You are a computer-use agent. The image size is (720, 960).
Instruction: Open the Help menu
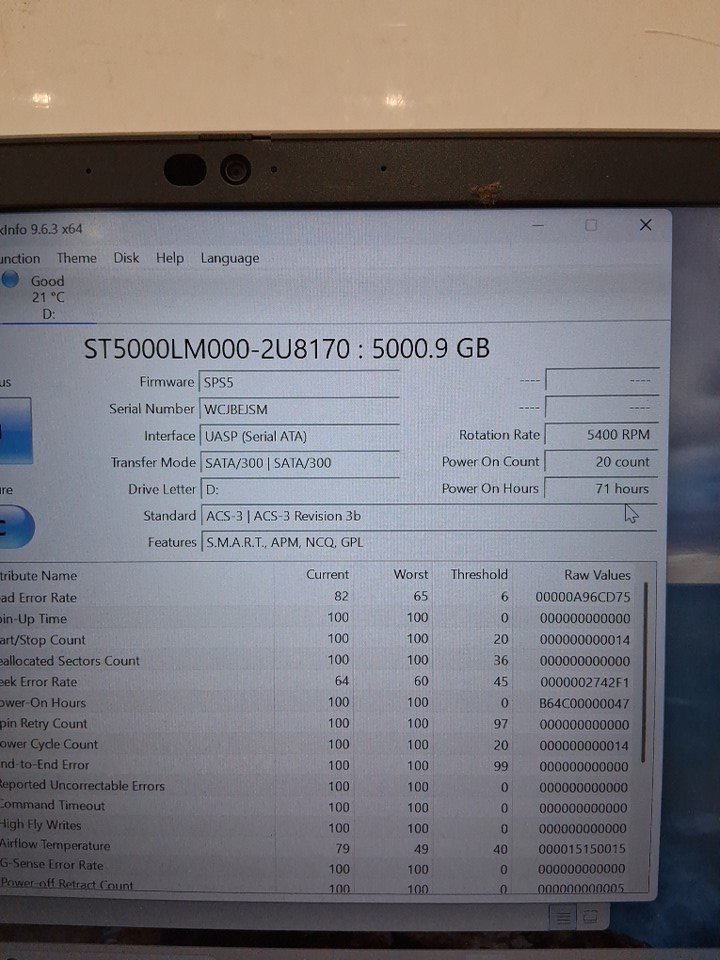point(170,258)
